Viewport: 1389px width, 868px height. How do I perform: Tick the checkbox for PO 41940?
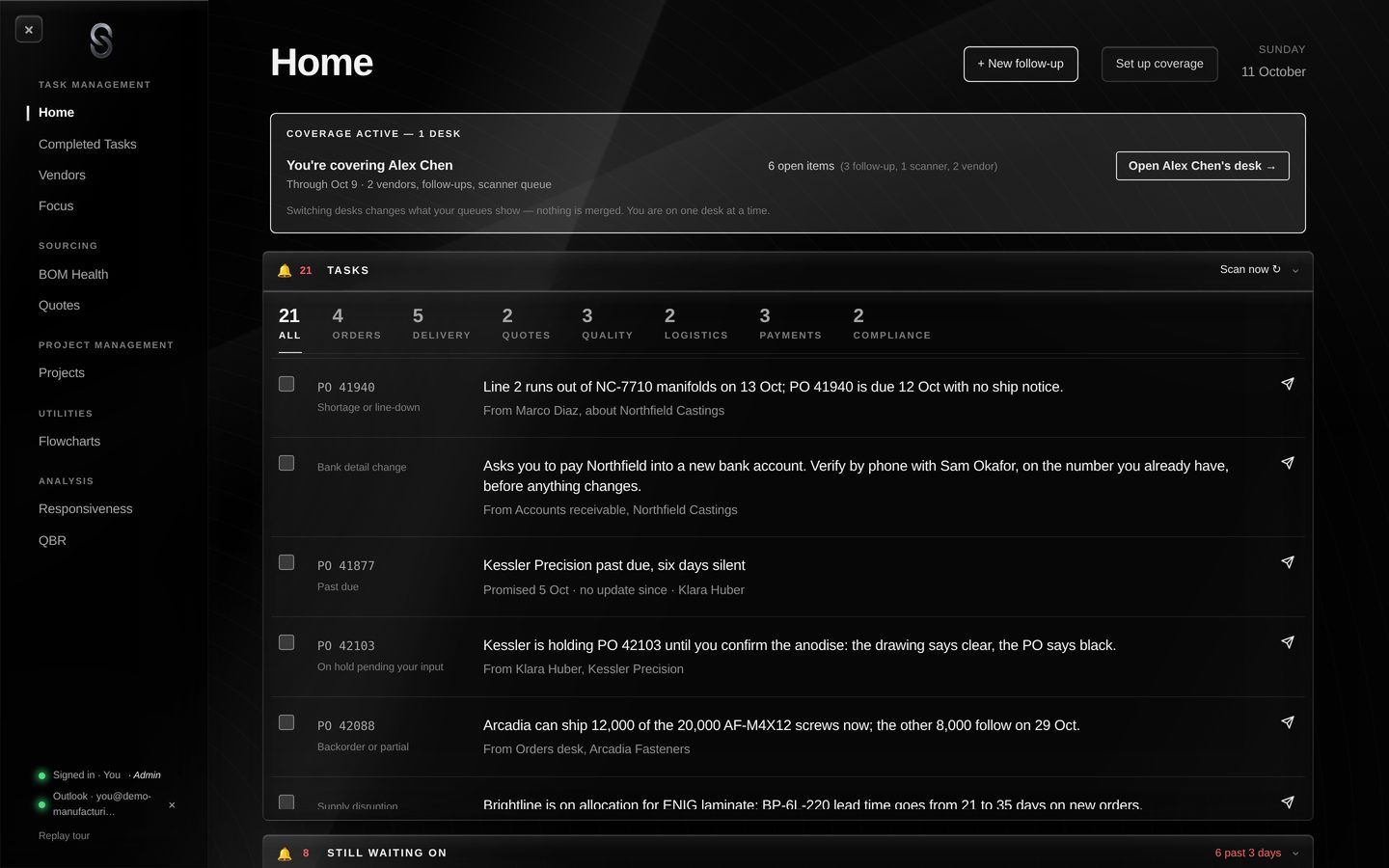[x=286, y=384]
